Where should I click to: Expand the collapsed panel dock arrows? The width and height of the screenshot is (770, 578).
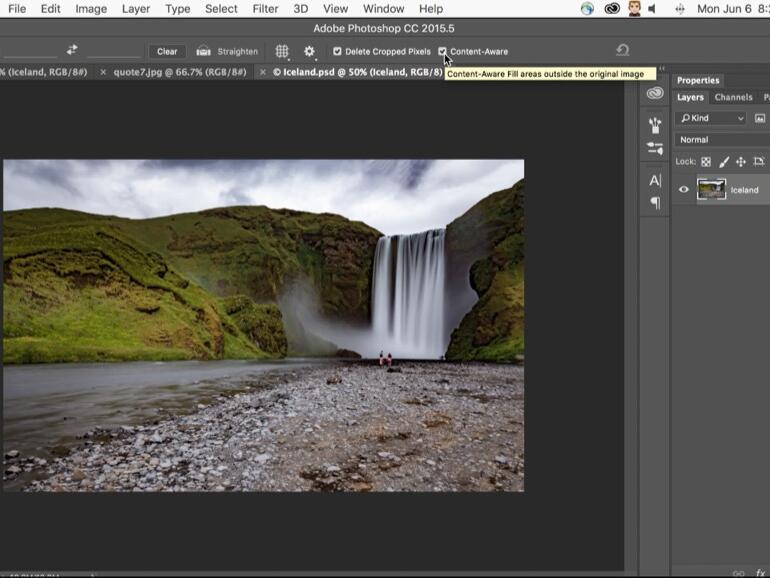[662, 68]
